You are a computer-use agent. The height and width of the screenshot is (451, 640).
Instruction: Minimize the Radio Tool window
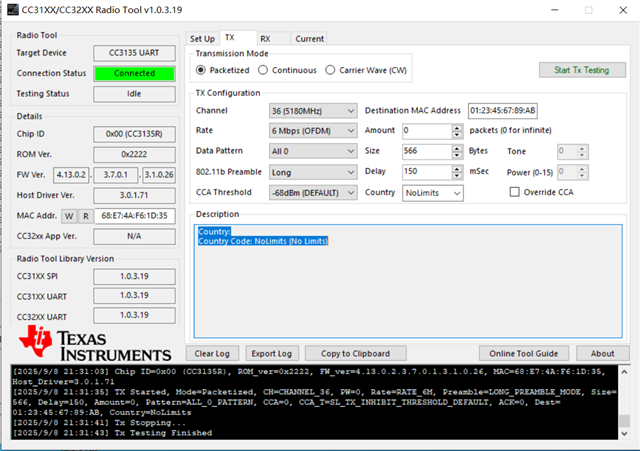pos(554,10)
